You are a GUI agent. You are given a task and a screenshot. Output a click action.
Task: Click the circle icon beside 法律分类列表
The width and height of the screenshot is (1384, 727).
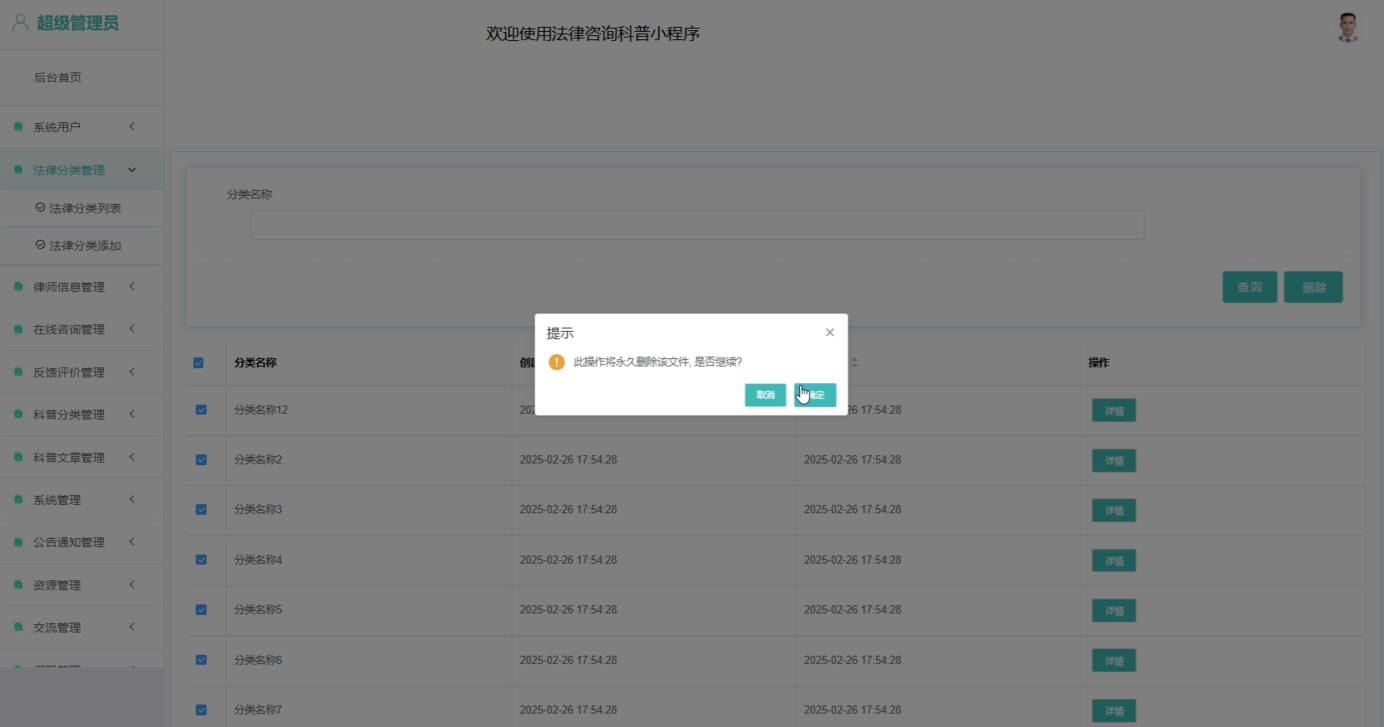coord(40,207)
